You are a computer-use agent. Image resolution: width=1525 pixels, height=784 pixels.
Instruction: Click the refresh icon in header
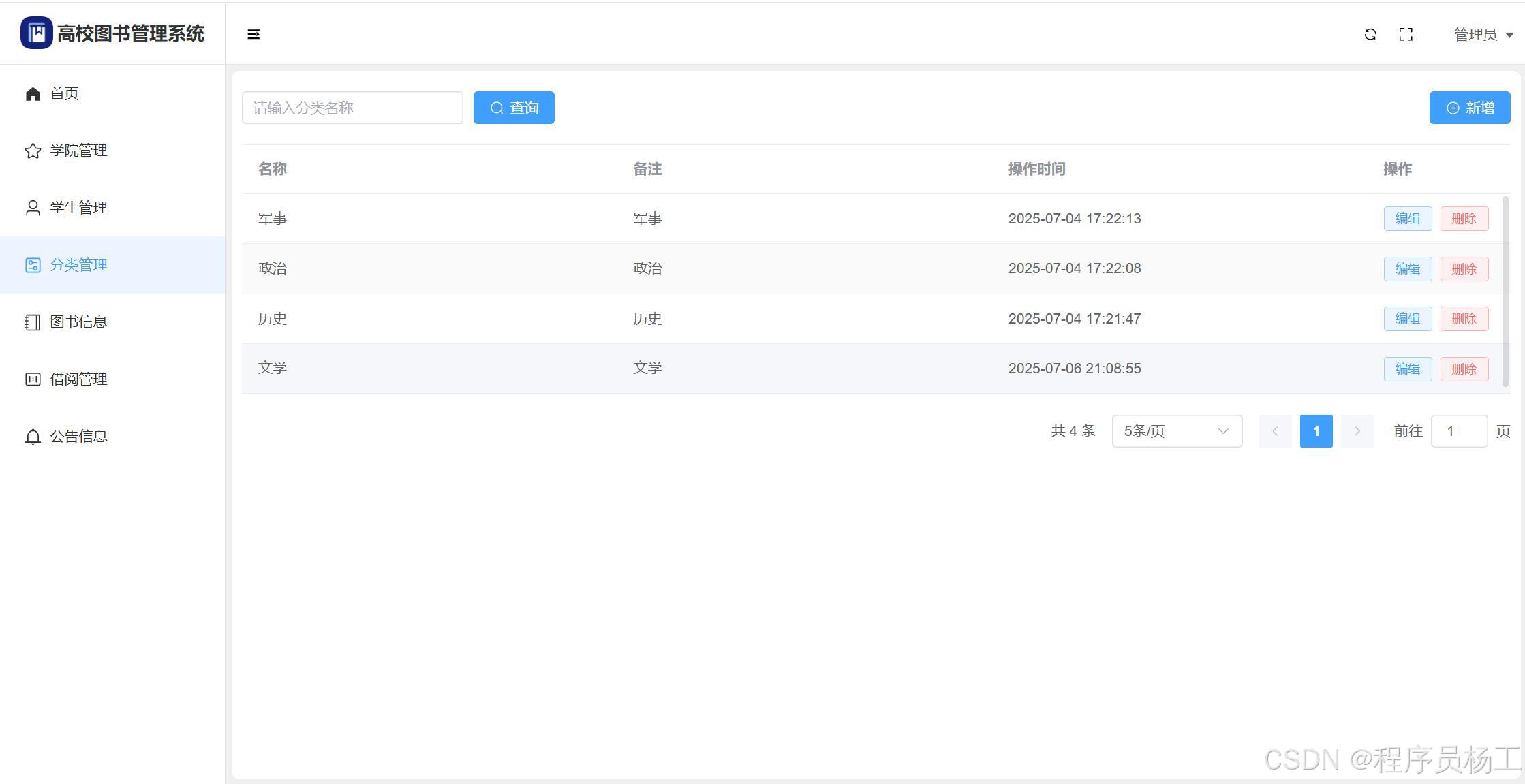tap(1370, 34)
